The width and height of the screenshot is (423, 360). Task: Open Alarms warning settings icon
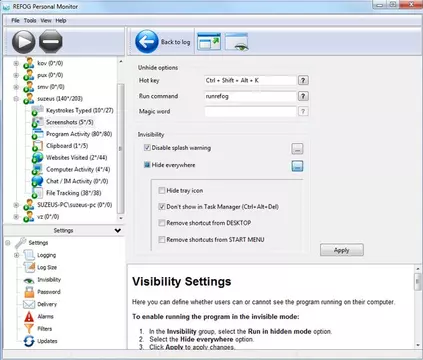29,316
